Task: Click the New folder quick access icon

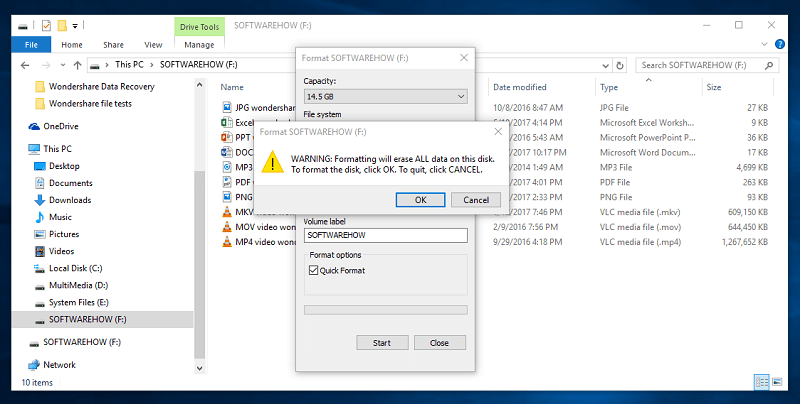Action: coord(62,26)
